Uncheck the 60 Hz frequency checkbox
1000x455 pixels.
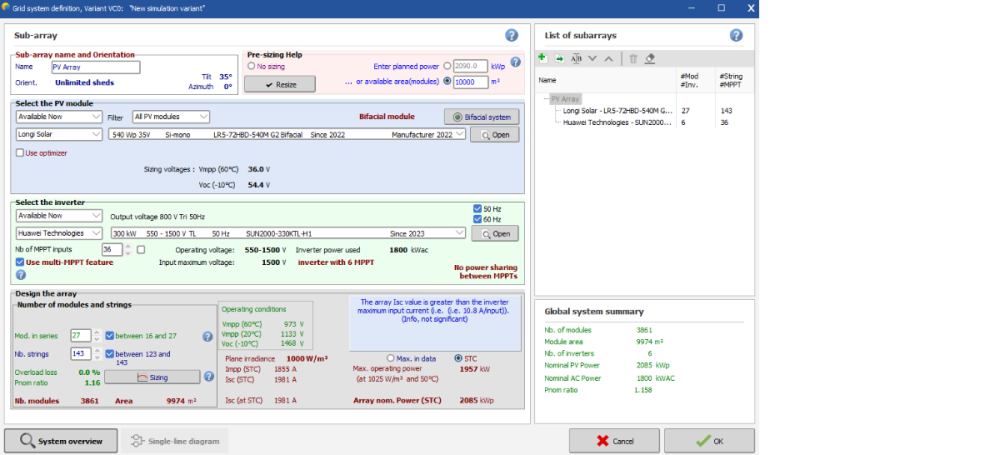click(475, 219)
